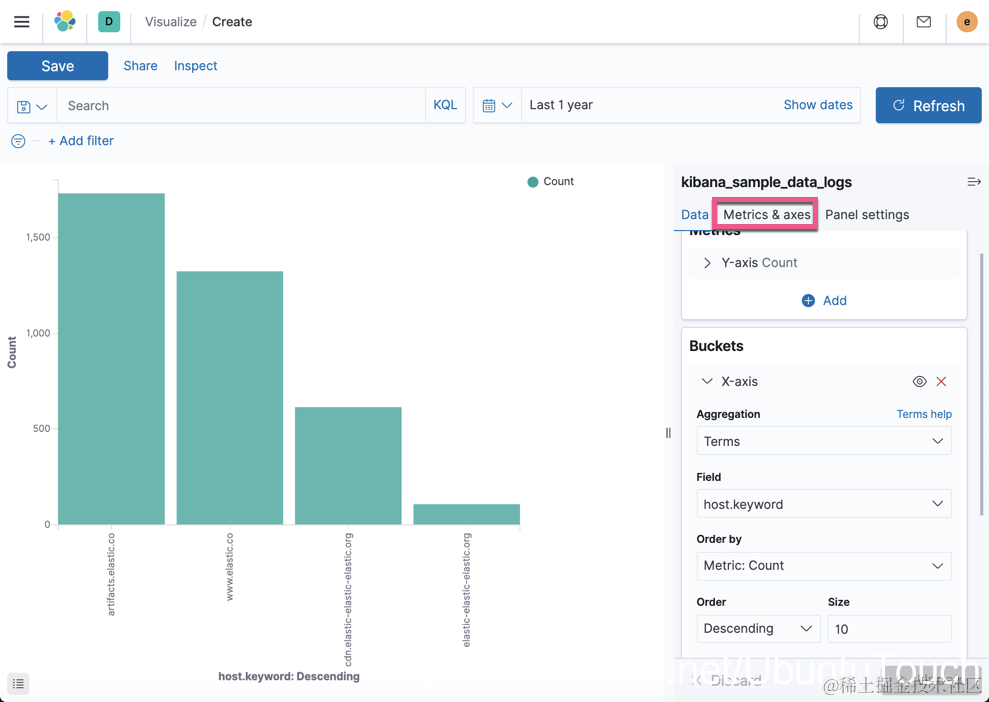
Task: Switch to the Metrics & axes tab
Action: (x=766, y=214)
